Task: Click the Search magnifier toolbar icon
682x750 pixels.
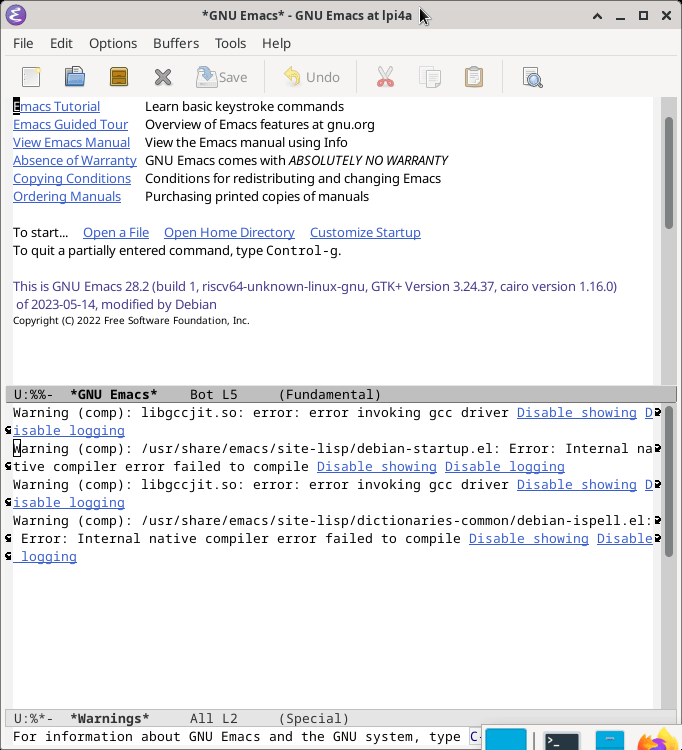Action: pyautogui.click(x=533, y=77)
